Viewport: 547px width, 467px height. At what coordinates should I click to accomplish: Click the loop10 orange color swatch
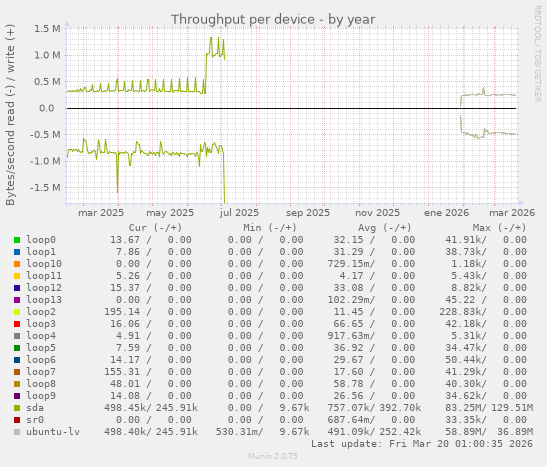[17, 264]
